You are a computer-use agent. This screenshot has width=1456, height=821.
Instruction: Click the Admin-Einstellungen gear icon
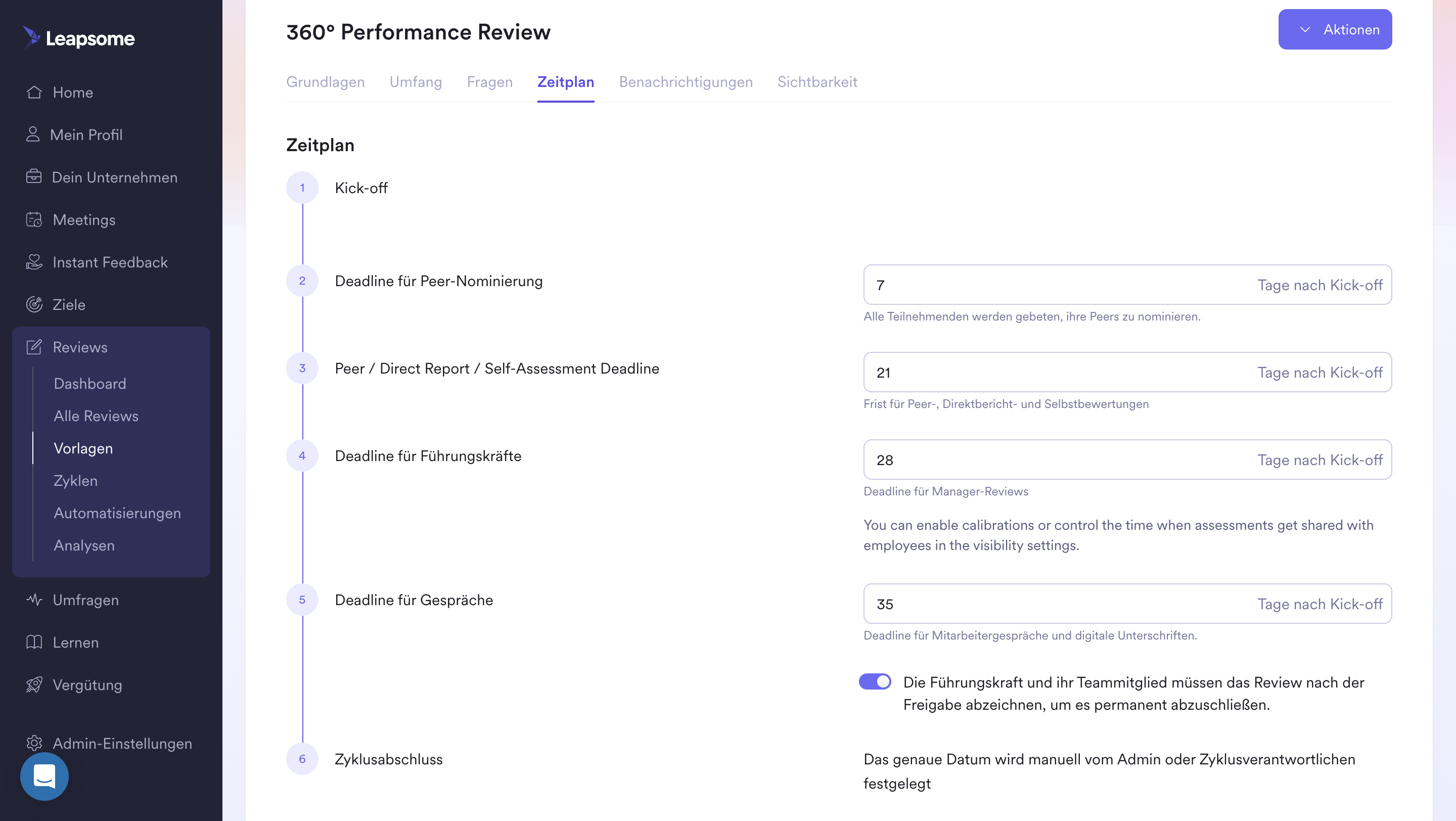click(x=34, y=743)
